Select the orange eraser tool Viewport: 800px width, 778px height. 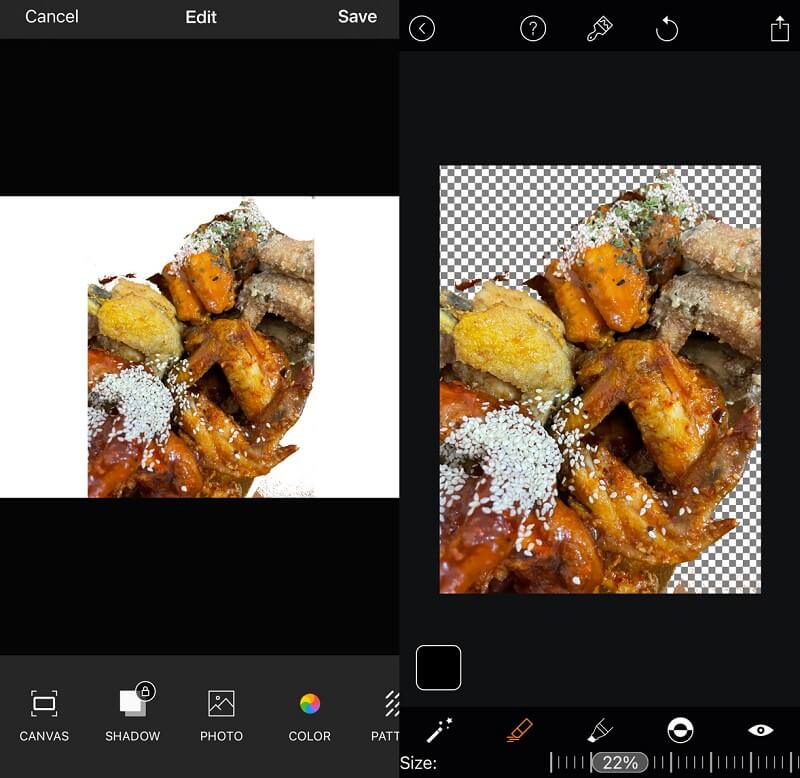coord(519,730)
